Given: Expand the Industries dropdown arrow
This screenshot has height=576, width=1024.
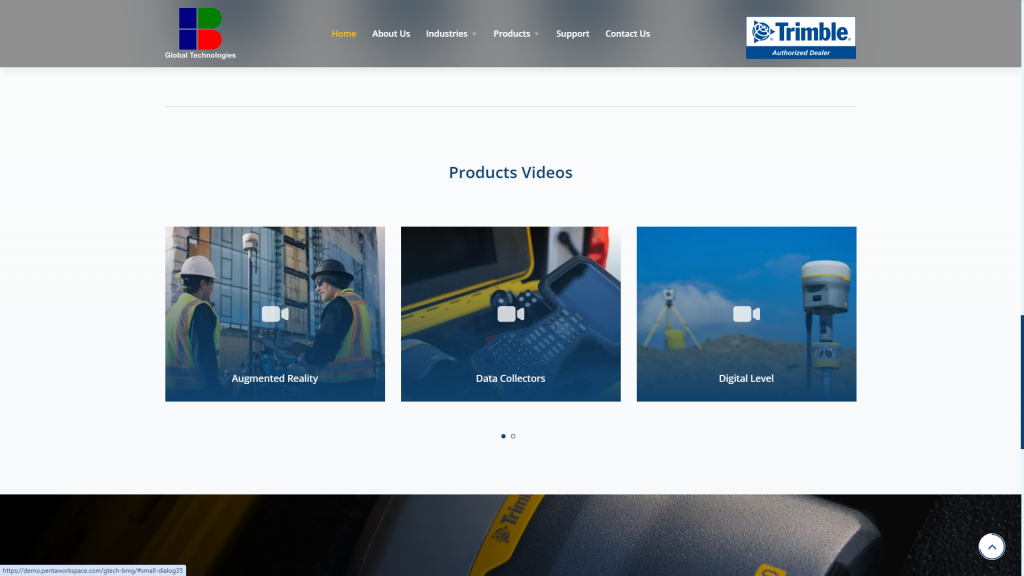Looking at the screenshot, I should pyautogui.click(x=474, y=34).
